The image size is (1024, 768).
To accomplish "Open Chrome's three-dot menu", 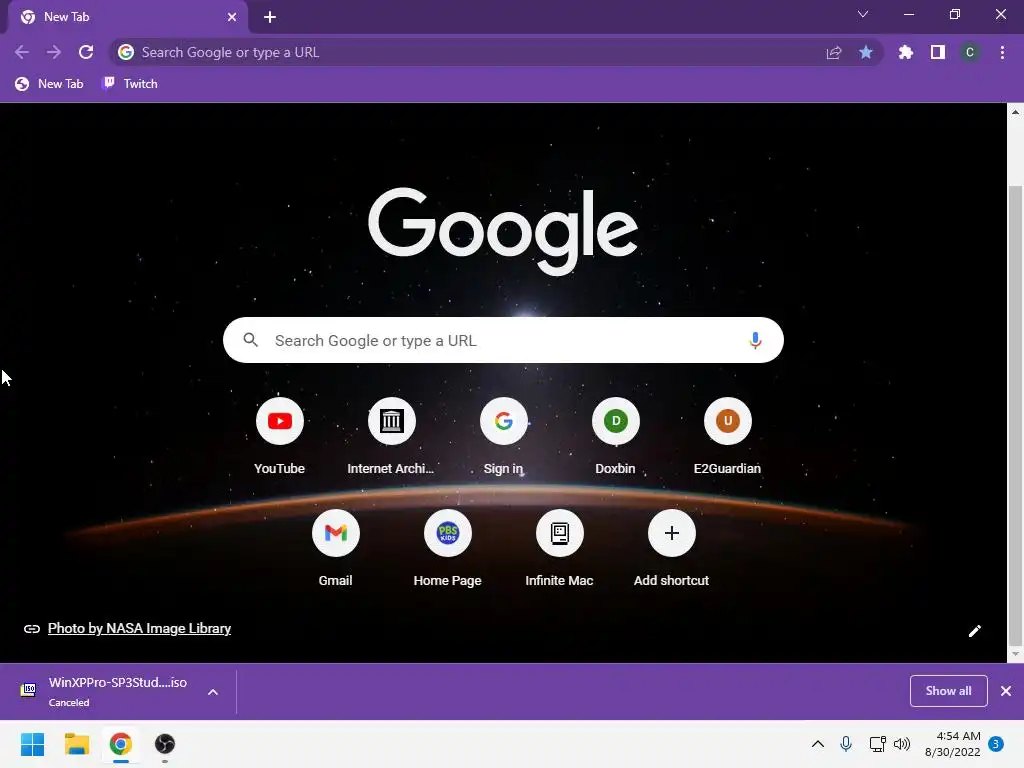I will (1002, 52).
